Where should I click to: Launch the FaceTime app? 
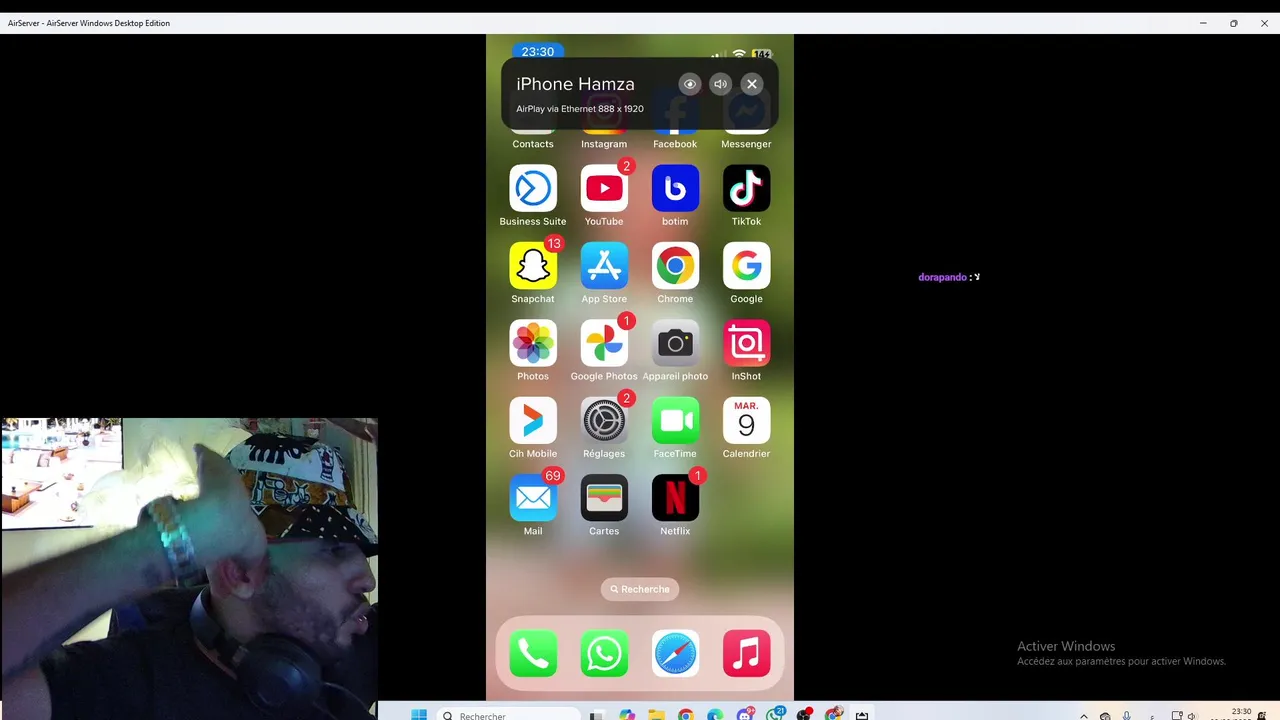675,421
